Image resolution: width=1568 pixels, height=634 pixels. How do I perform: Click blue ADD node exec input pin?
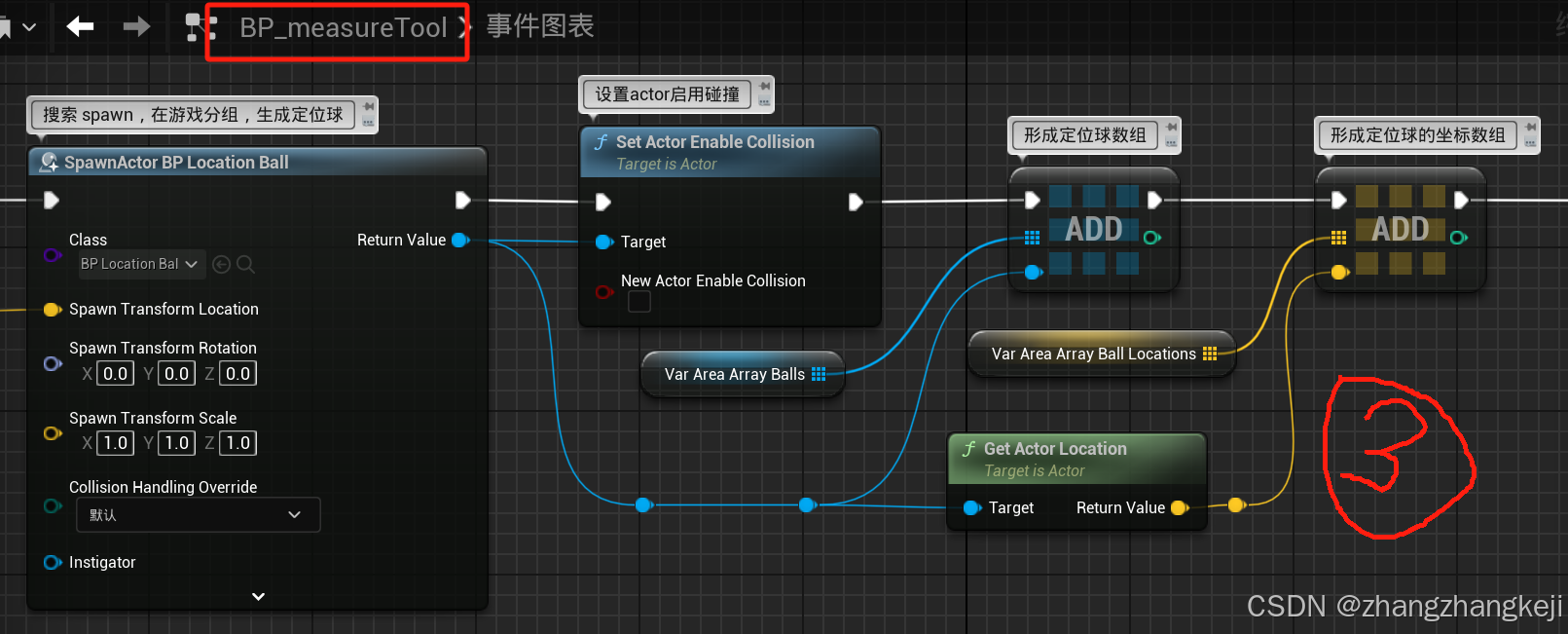[x=1032, y=201]
